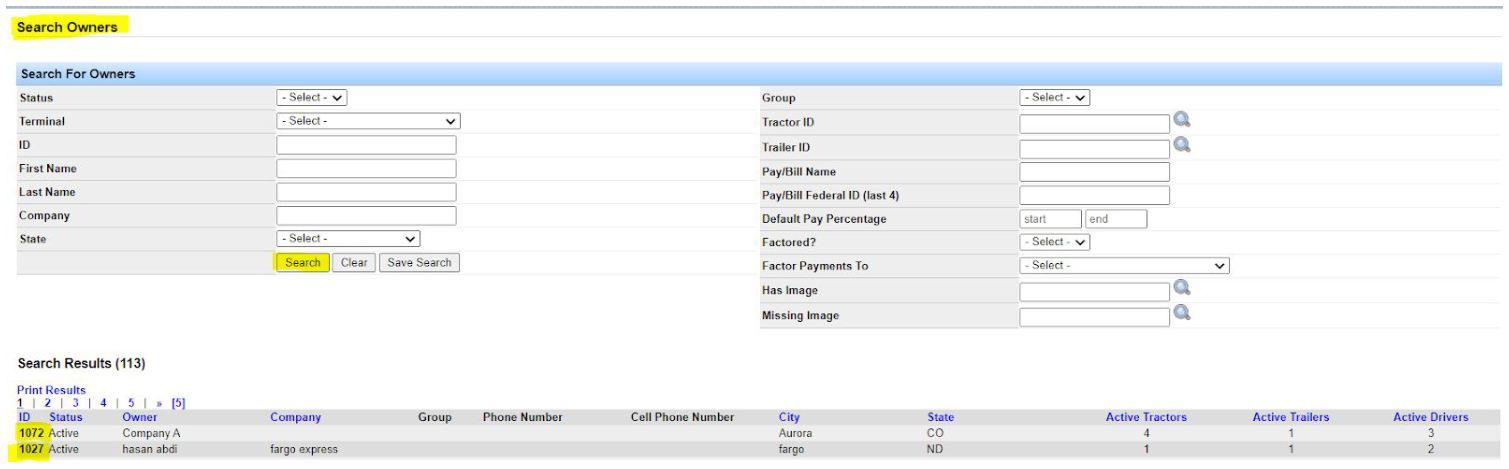Image resolution: width=1509 pixels, height=469 pixels.
Task: Click the Search button
Action: coord(302,263)
